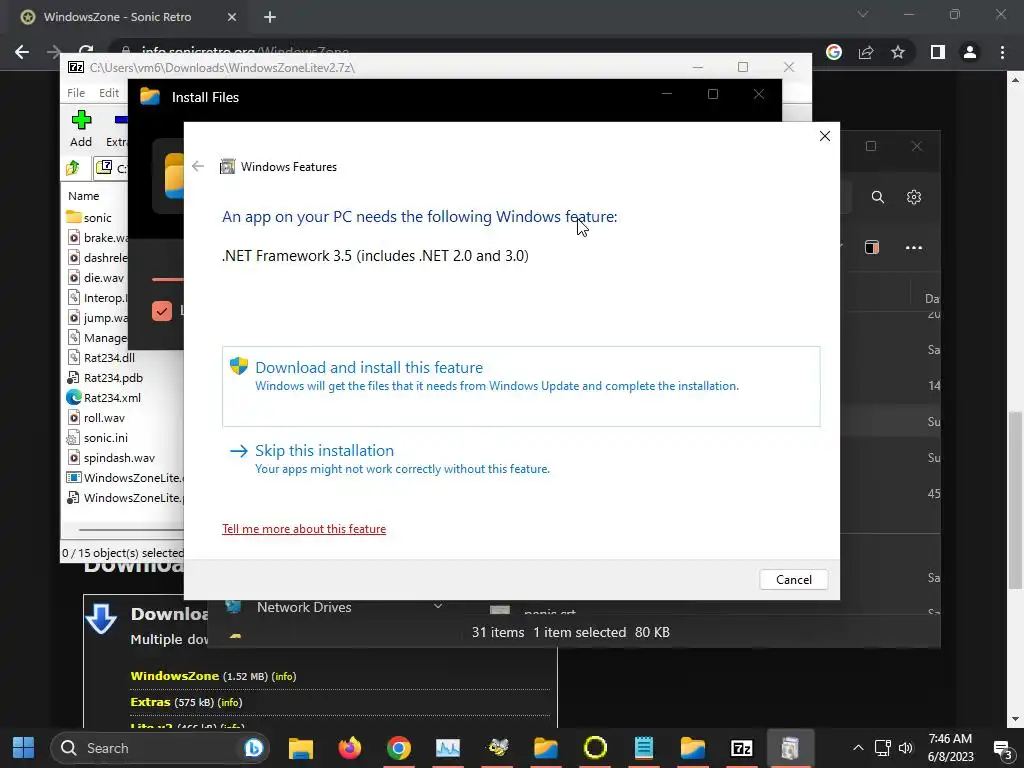This screenshot has height=768, width=1024.
Task: Open the Windows Start menu
Action: point(24,748)
